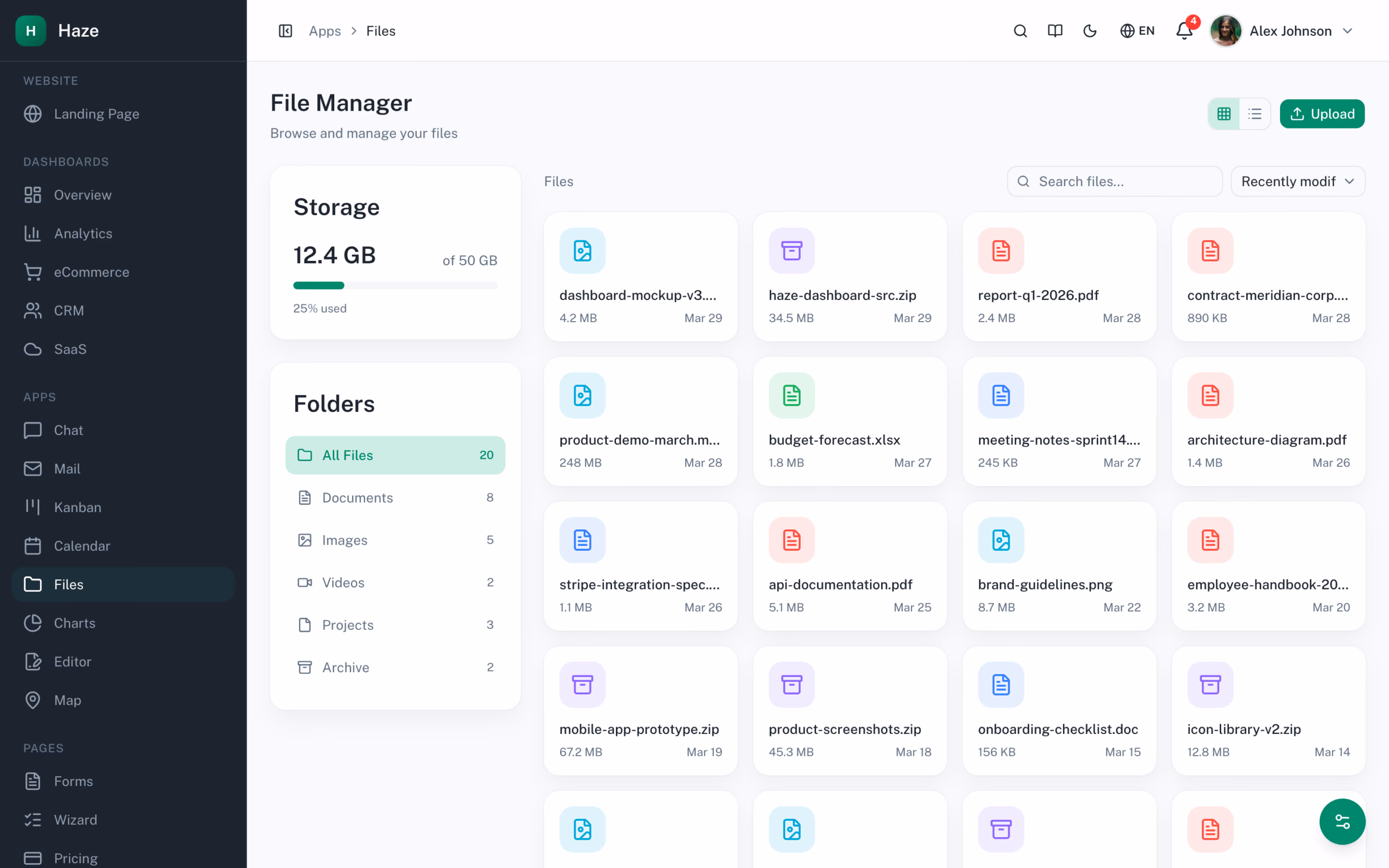1389x868 pixels.
Task: Select the Archive folder
Action: coord(395,667)
